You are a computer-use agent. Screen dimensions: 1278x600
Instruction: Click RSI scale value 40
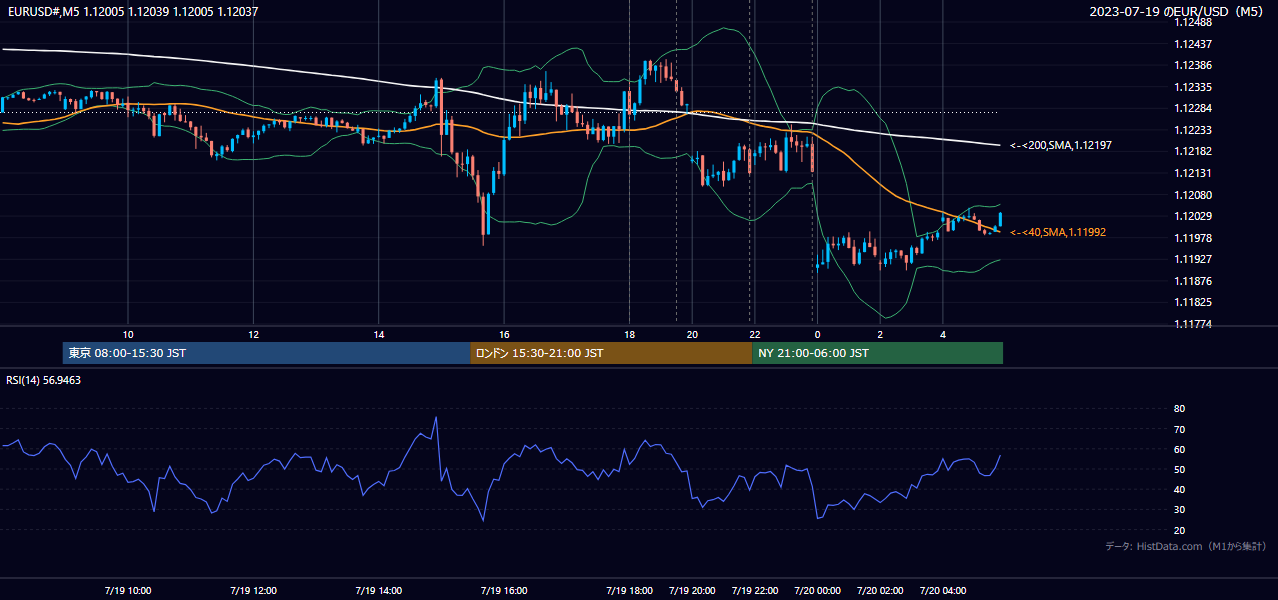coord(1179,490)
